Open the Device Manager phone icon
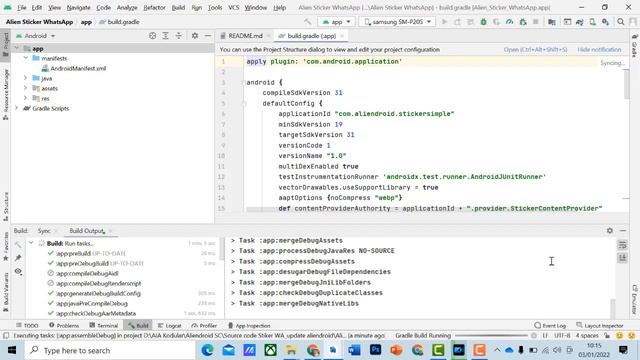The image size is (640, 360). click(x=592, y=22)
